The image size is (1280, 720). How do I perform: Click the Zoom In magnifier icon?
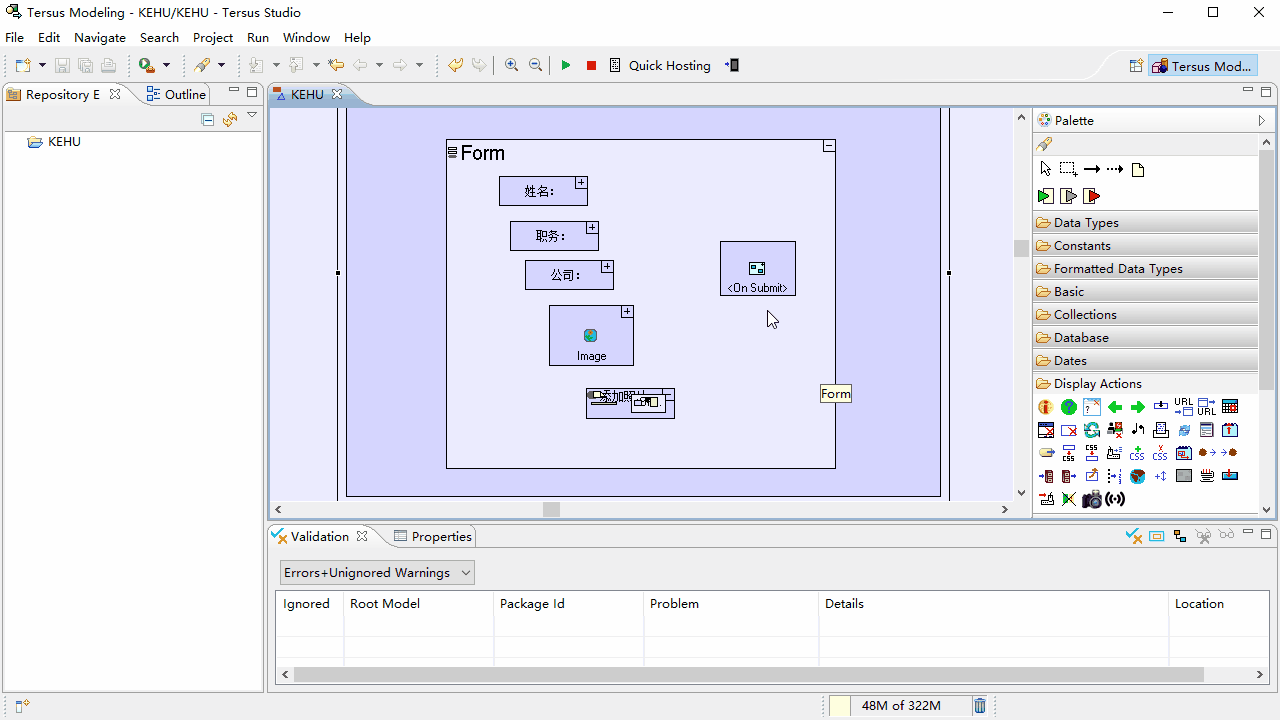point(511,65)
